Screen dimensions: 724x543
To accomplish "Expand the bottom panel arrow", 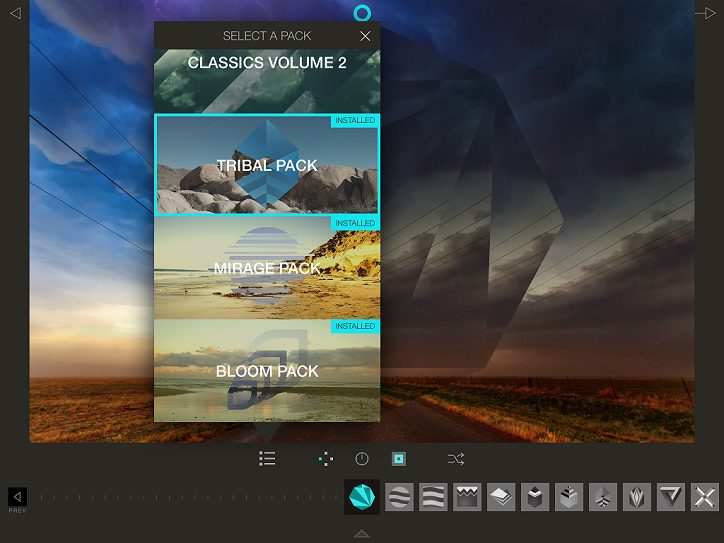I will tap(362, 533).
